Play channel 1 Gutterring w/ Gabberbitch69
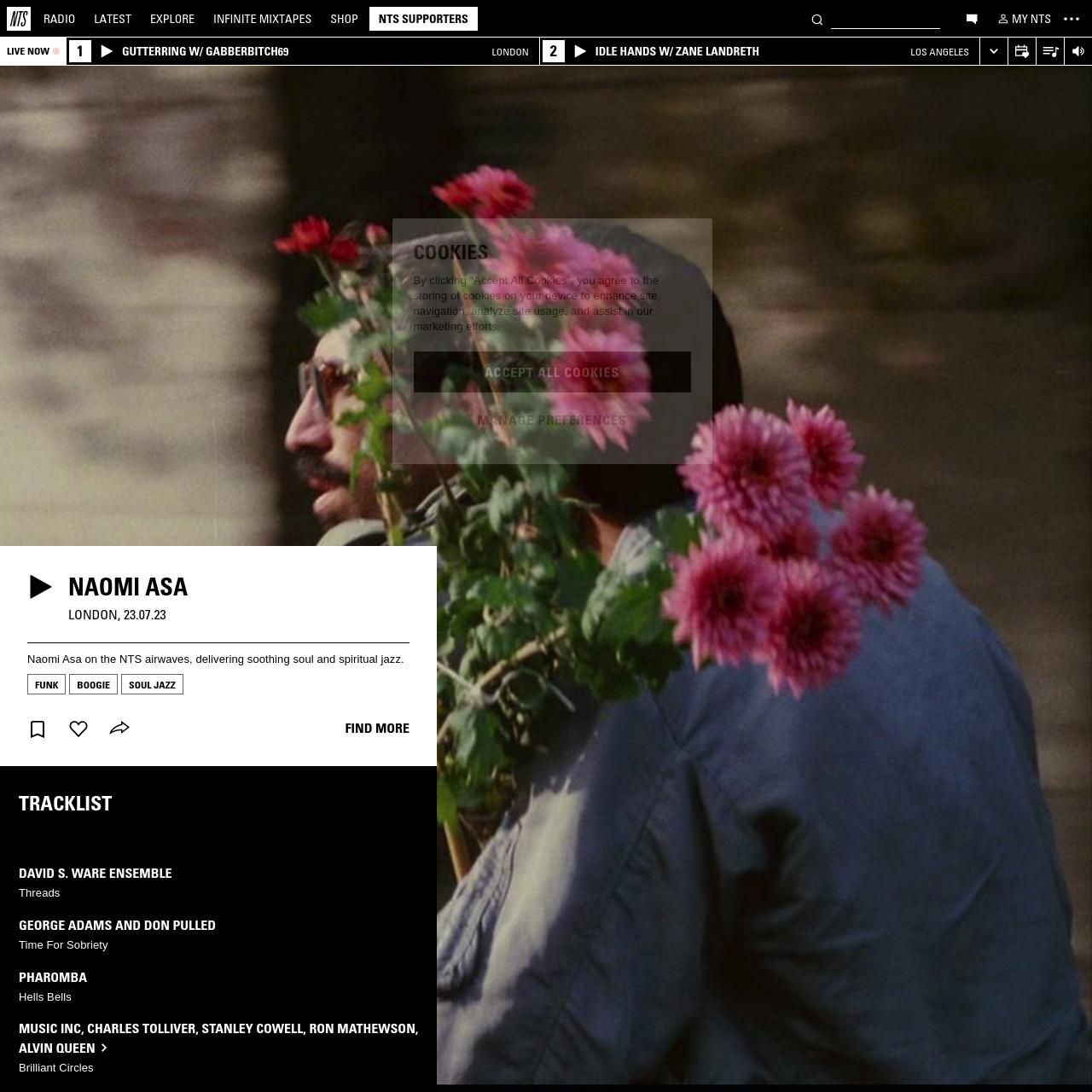The width and height of the screenshot is (1092, 1092). (x=107, y=51)
